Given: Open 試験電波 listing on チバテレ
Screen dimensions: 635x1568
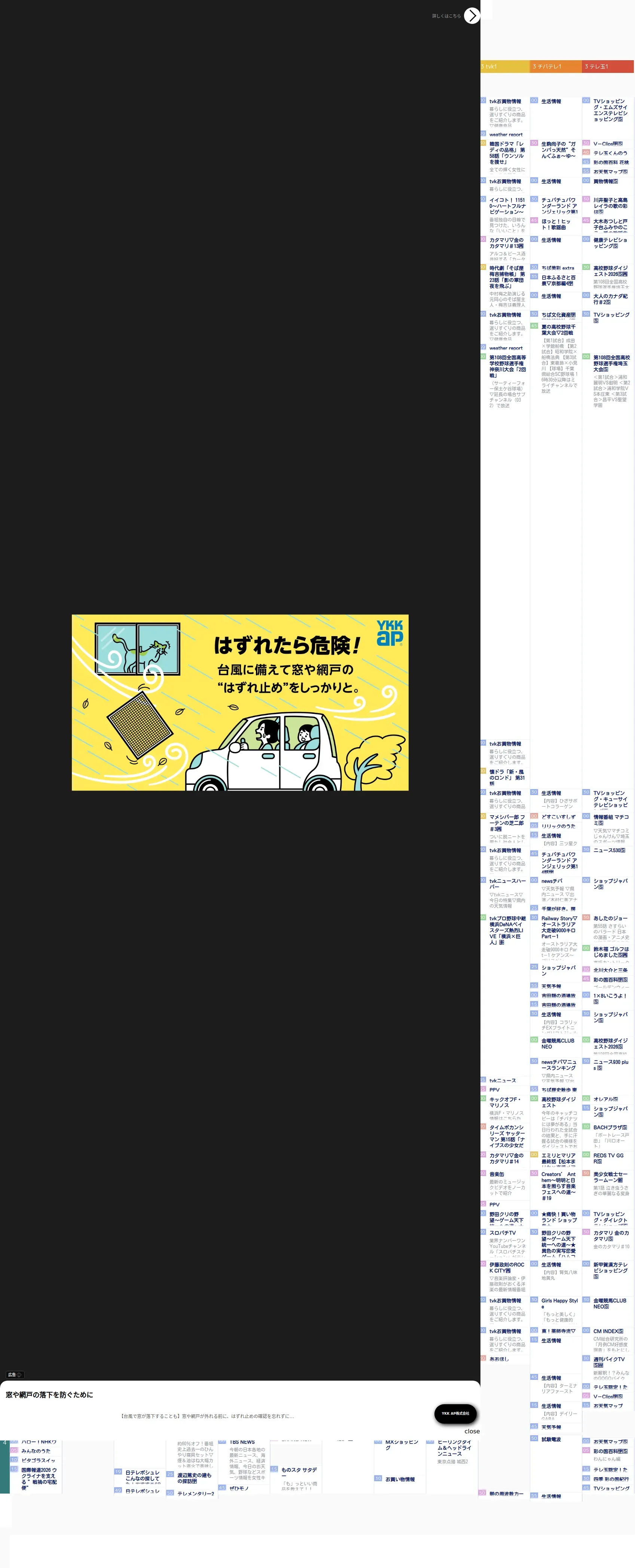Looking at the screenshot, I should (551, 1439).
